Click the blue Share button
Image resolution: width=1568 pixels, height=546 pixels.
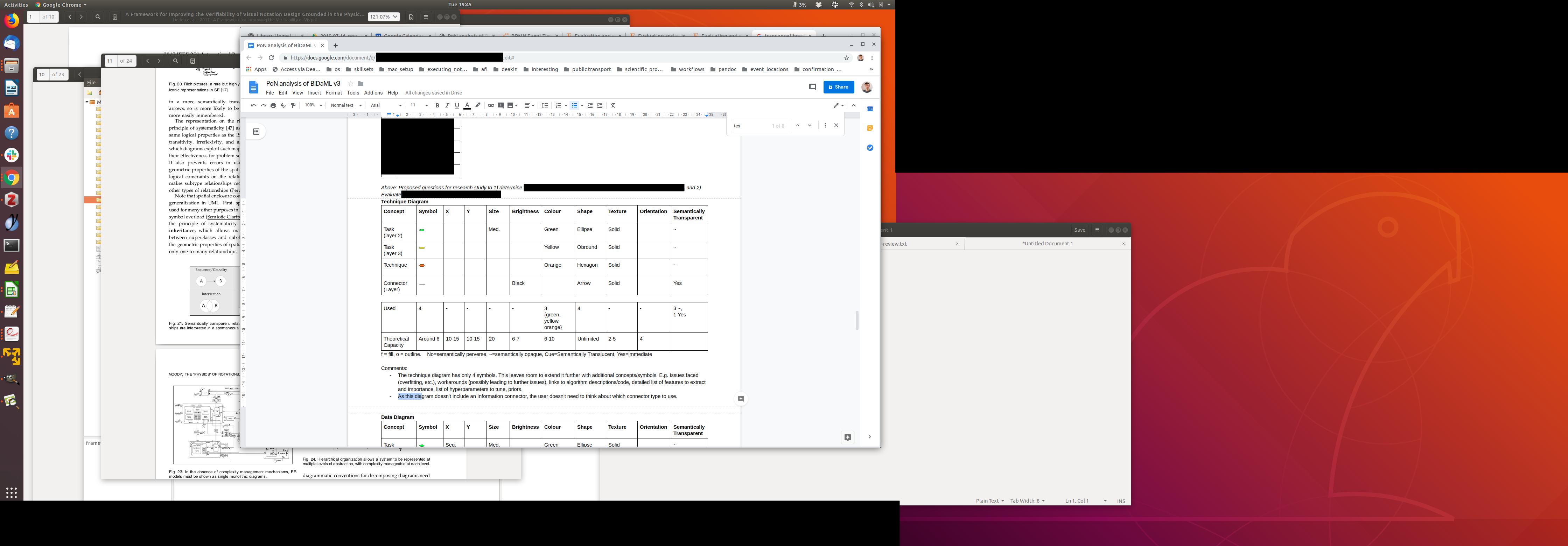click(838, 87)
